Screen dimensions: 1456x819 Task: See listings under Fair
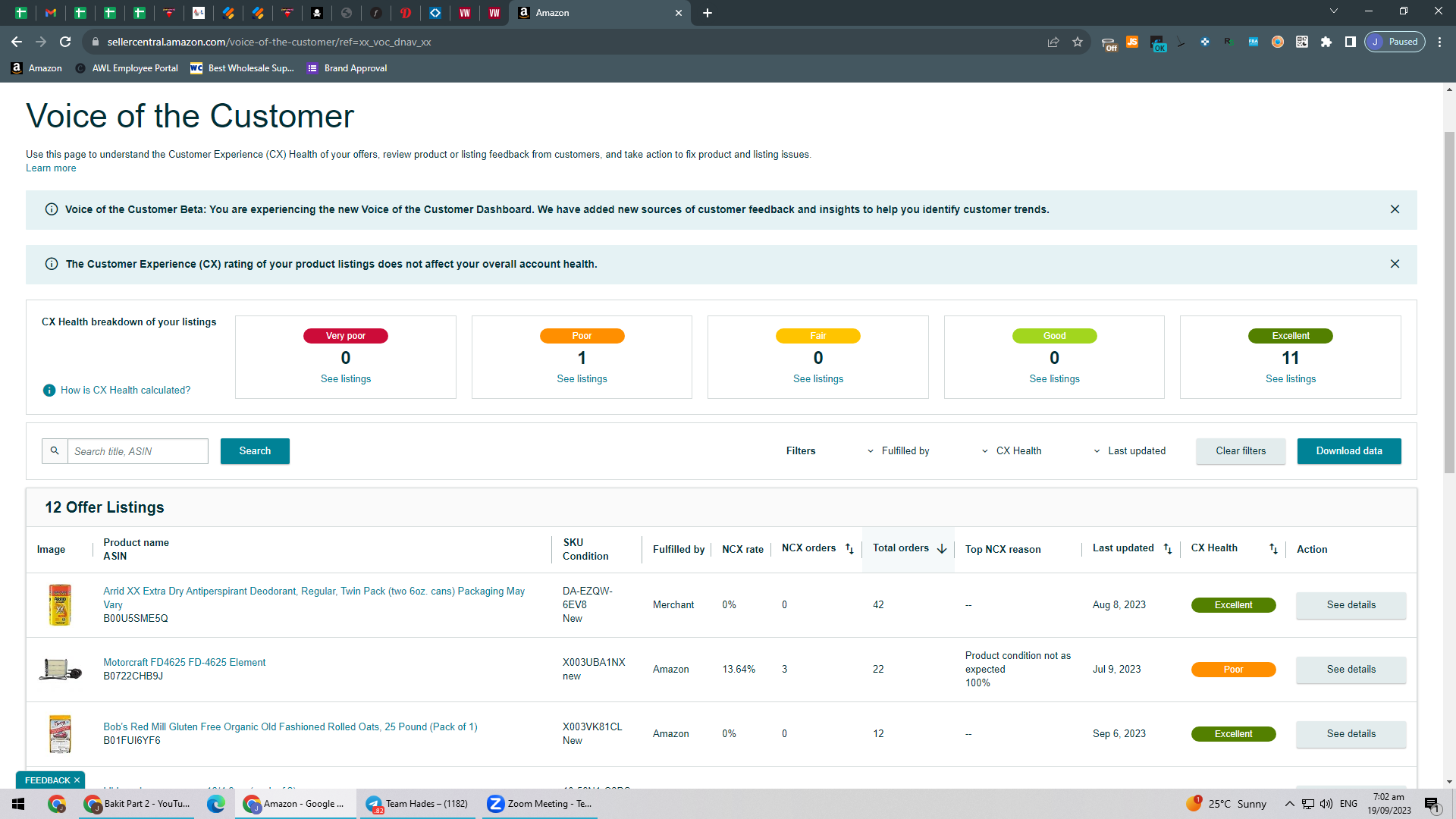point(818,379)
